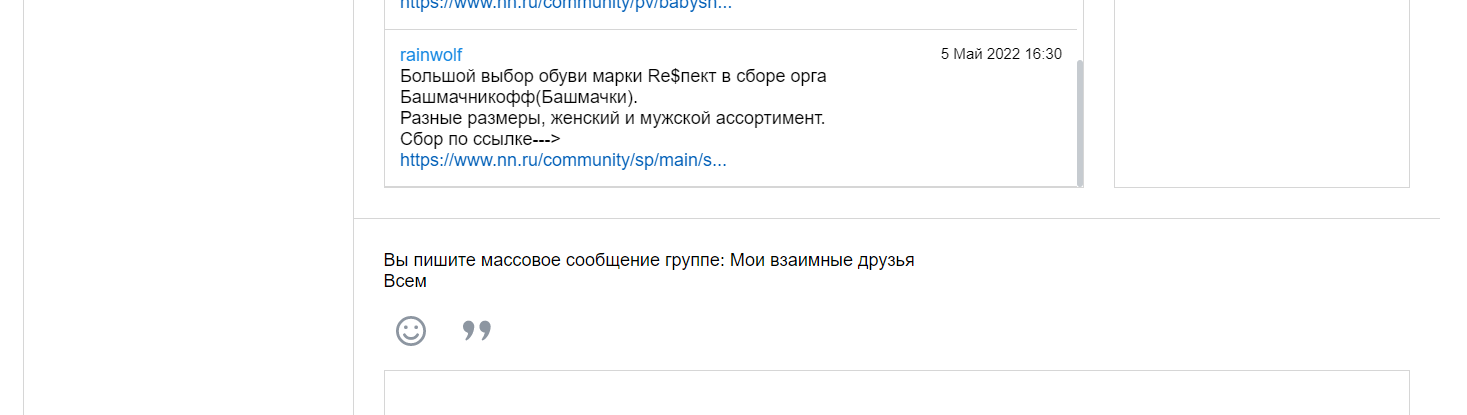Click inside the rainwolf message block
Screen dimensions: 1467x415
pos(730,108)
